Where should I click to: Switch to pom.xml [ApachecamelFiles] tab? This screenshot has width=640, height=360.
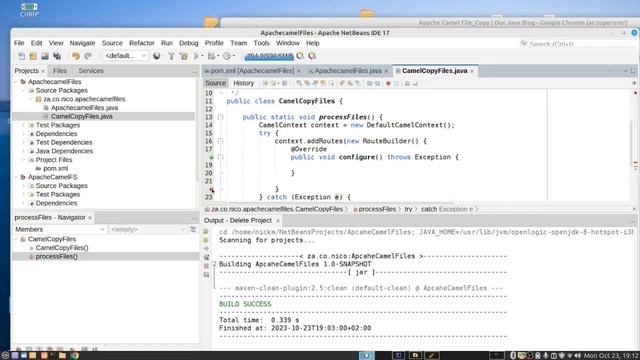coord(252,71)
